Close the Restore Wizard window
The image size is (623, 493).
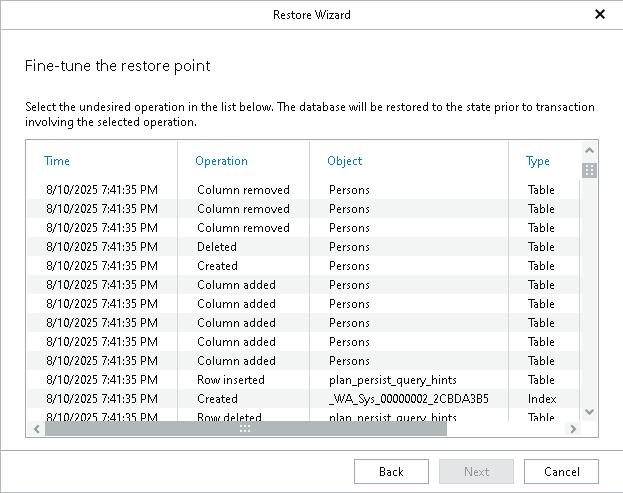click(x=600, y=14)
